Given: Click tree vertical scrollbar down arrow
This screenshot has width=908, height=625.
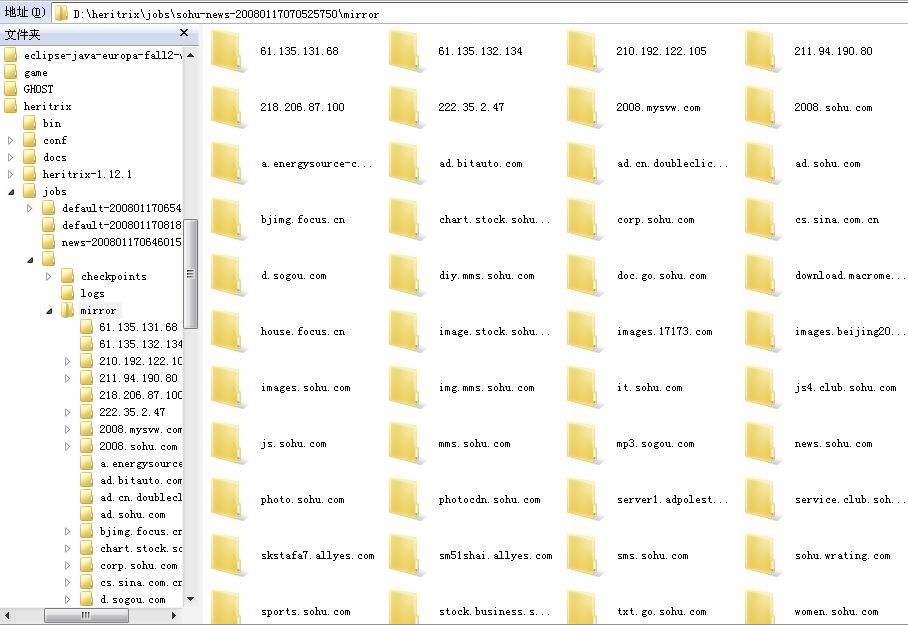Looking at the screenshot, I should pyautogui.click(x=191, y=599).
